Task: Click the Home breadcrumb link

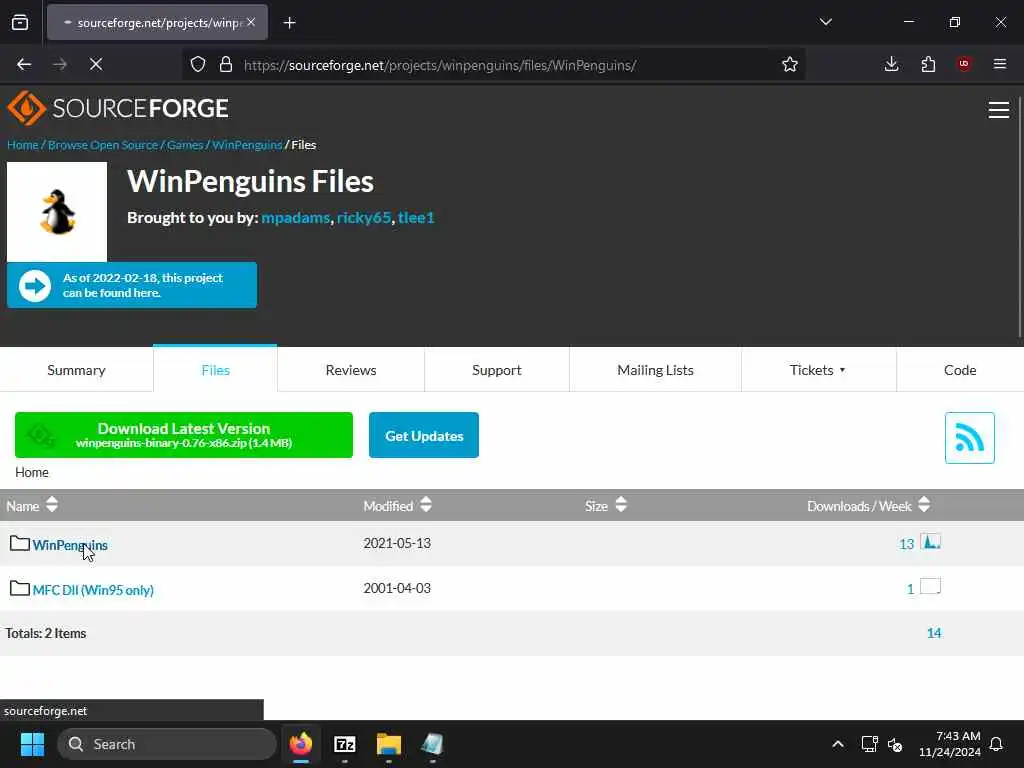Action: (23, 144)
